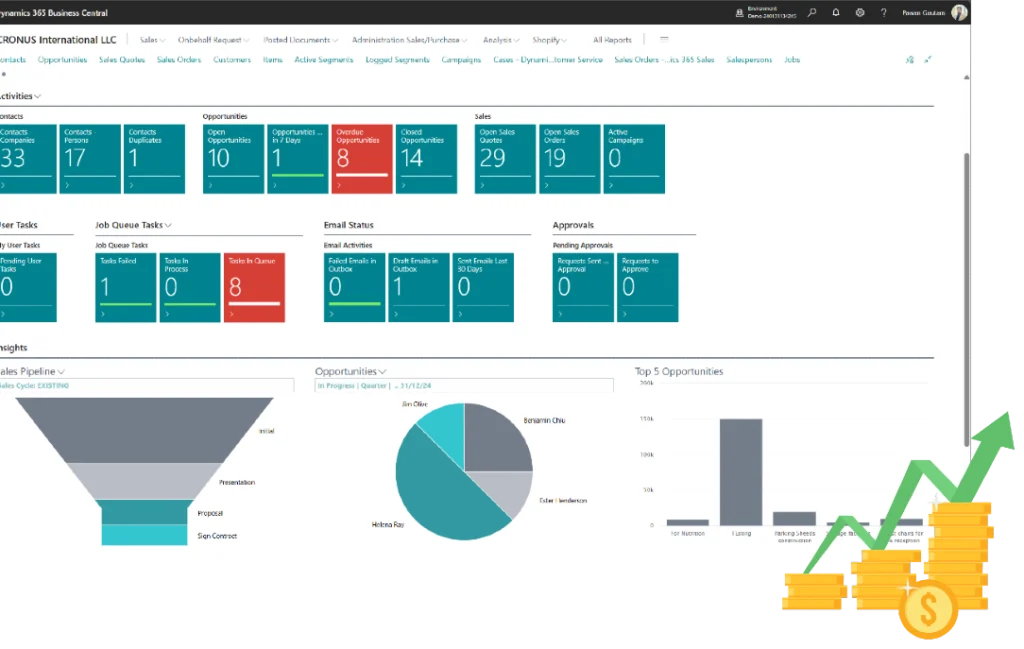1024x649 pixels.
Task: Open Jobs link
Action: point(792,59)
